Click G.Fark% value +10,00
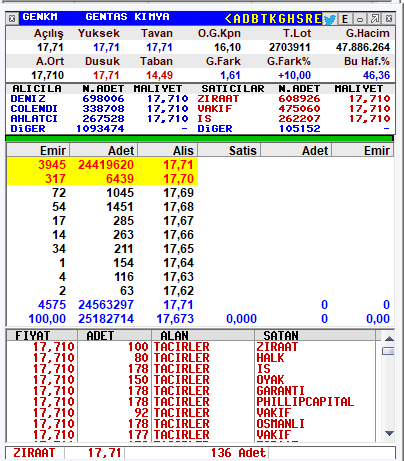404x461 pixels. point(294,75)
